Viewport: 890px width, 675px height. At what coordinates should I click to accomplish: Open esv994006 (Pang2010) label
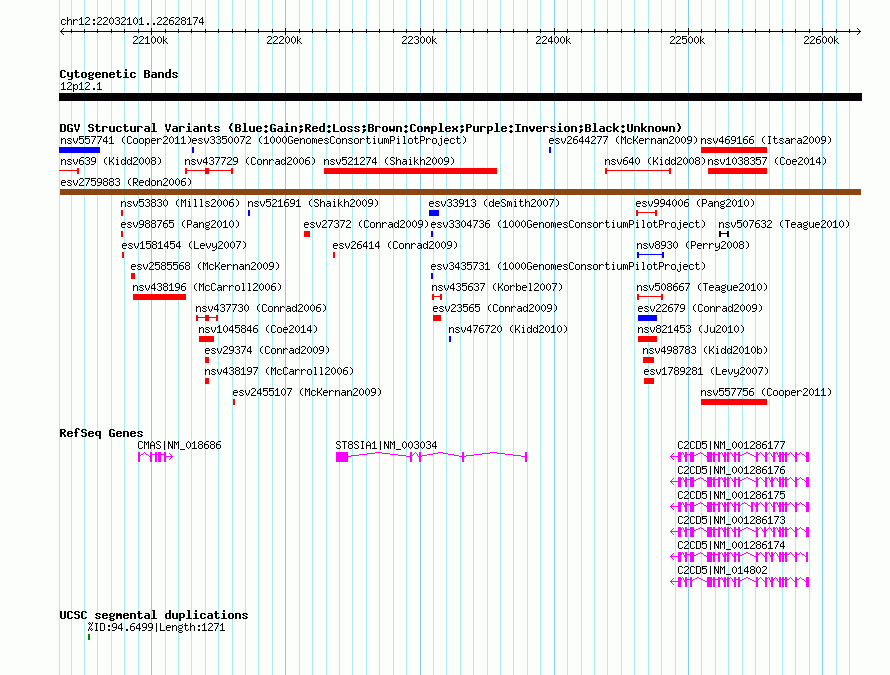point(695,203)
